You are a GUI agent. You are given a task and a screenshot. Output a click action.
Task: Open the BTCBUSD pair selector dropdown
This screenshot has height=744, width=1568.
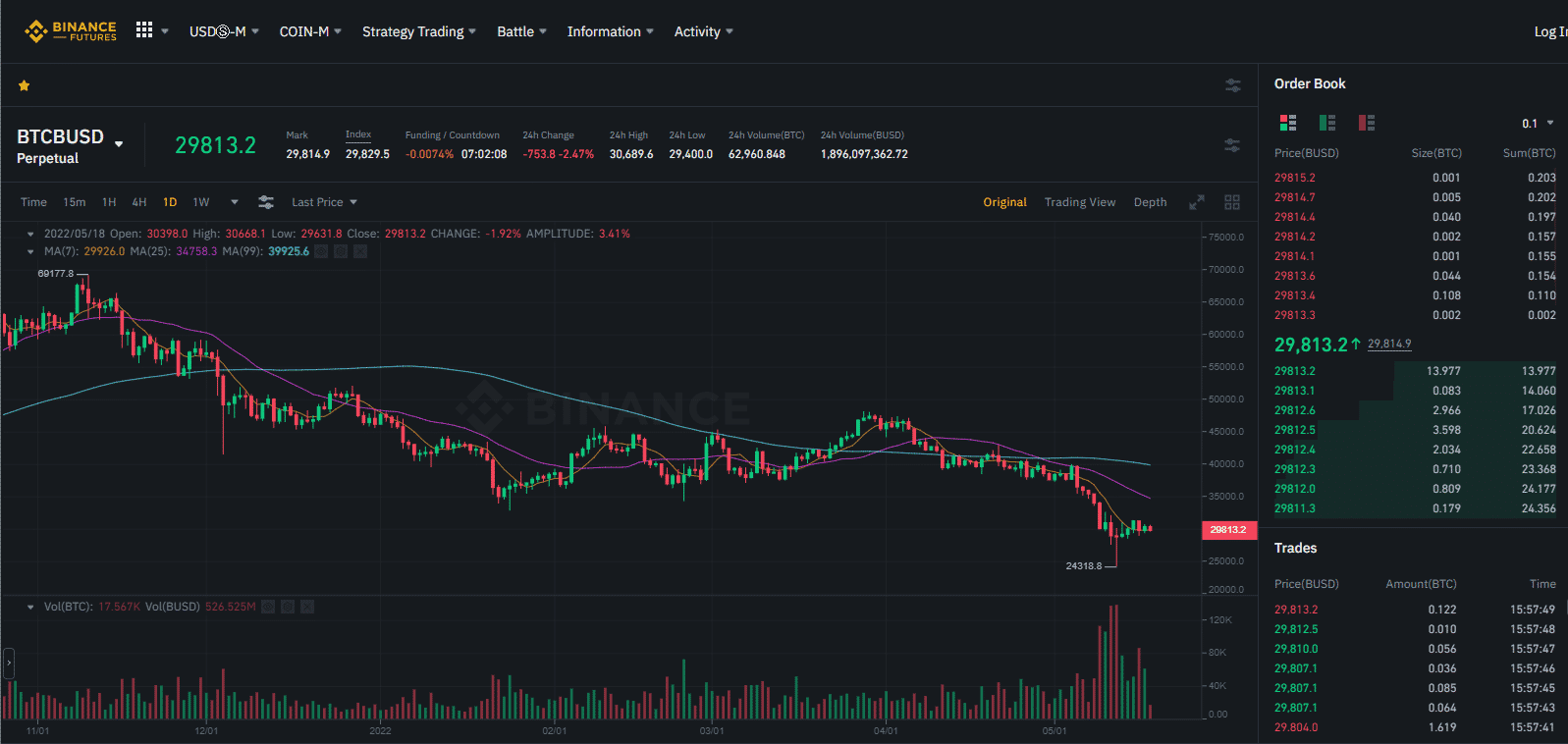click(119, 144)
